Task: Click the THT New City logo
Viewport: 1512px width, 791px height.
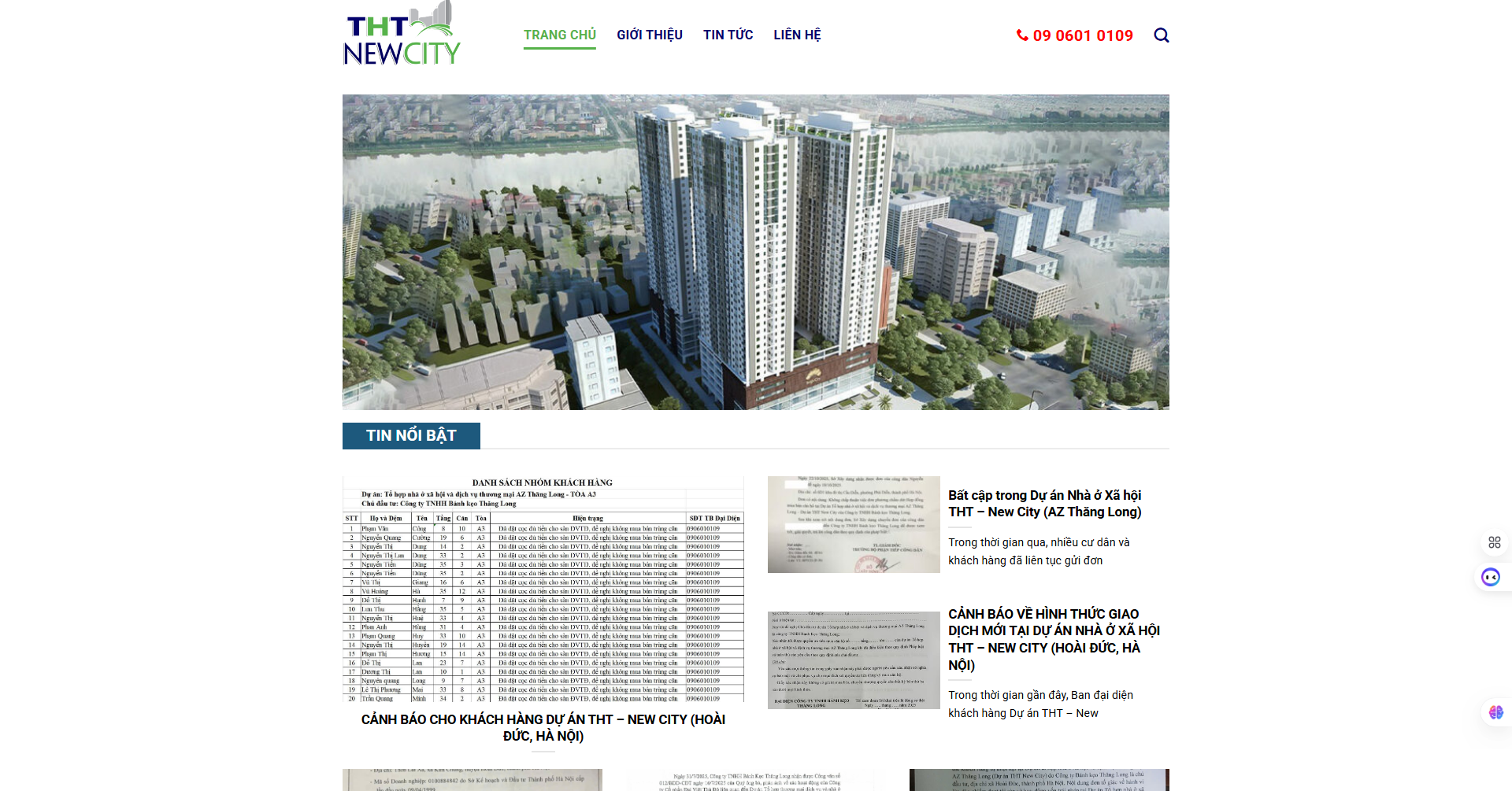Action: click(x=402, y=35)
